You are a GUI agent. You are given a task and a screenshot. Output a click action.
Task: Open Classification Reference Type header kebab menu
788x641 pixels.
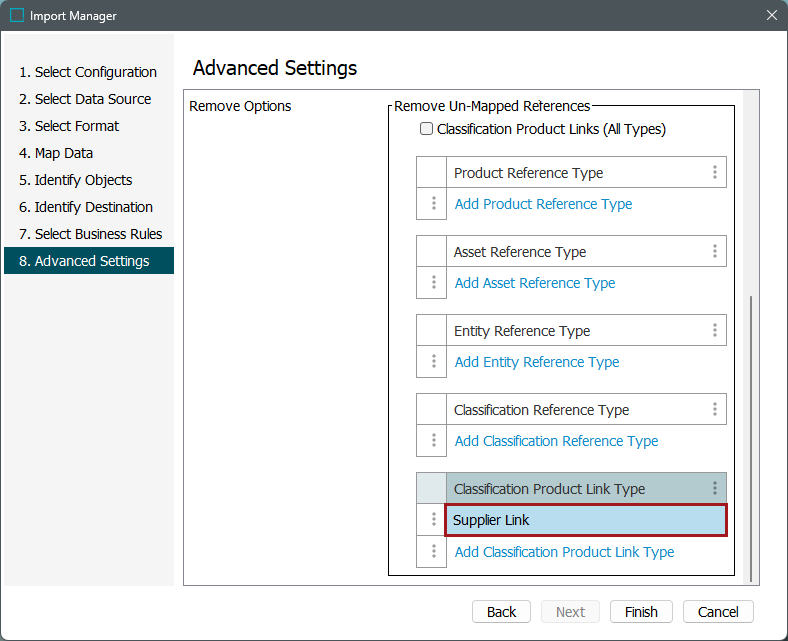coord(714,410)
